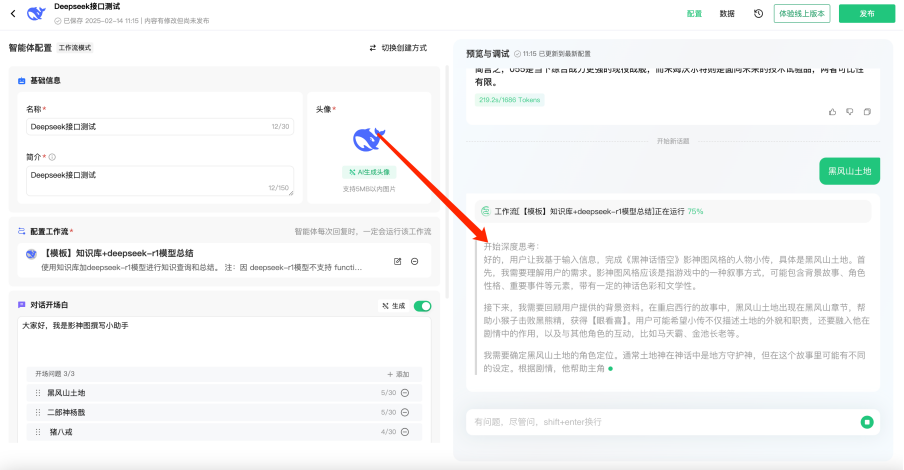Screen dimensions: 904x470
Task: Remove the 猪八戒 opening question
Action: click(405, 432)
